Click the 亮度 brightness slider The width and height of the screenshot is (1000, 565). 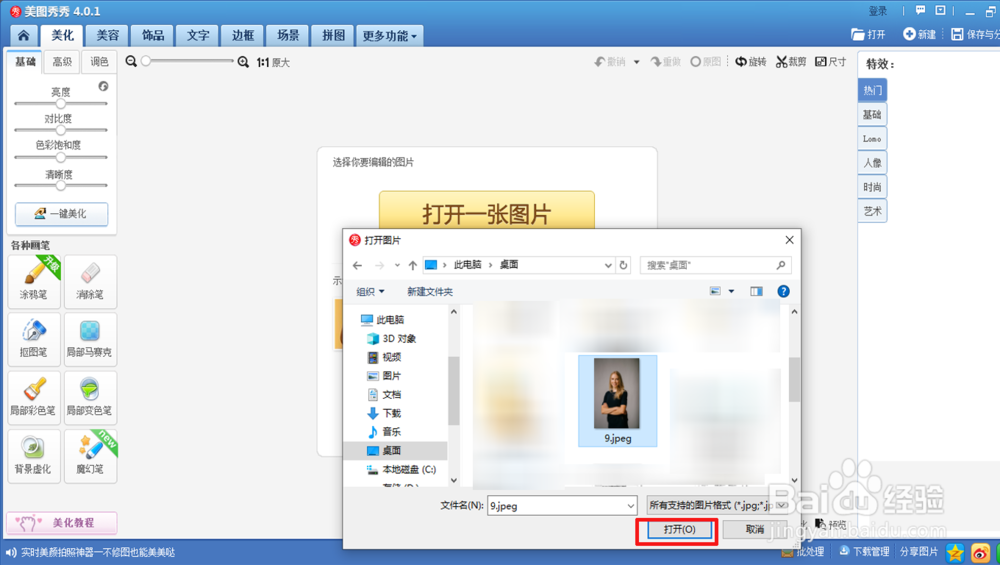(61, 103)
